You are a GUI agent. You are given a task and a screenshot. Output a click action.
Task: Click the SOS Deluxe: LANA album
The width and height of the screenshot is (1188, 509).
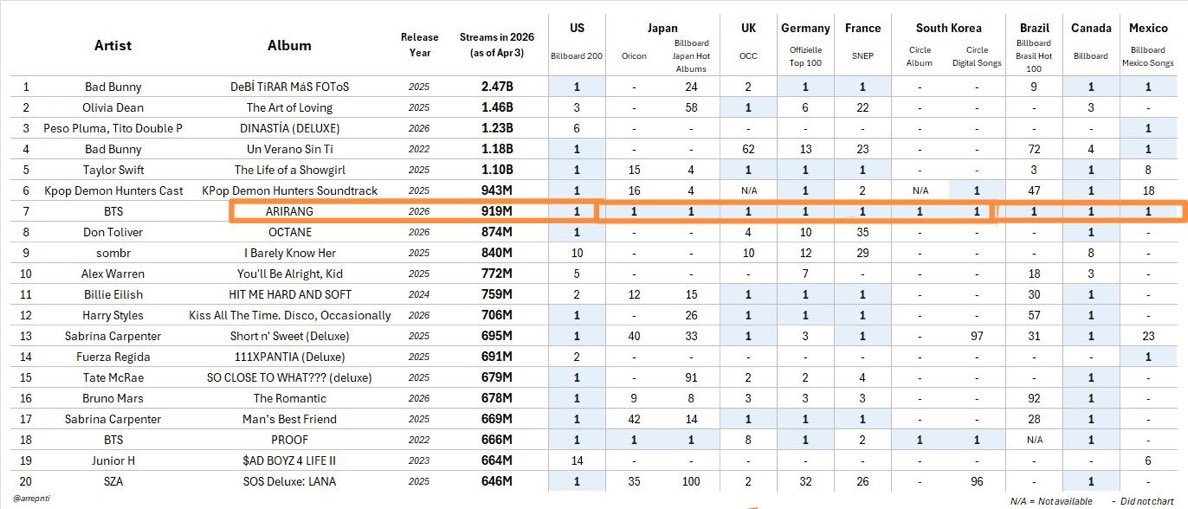click(x=289, y=481)
